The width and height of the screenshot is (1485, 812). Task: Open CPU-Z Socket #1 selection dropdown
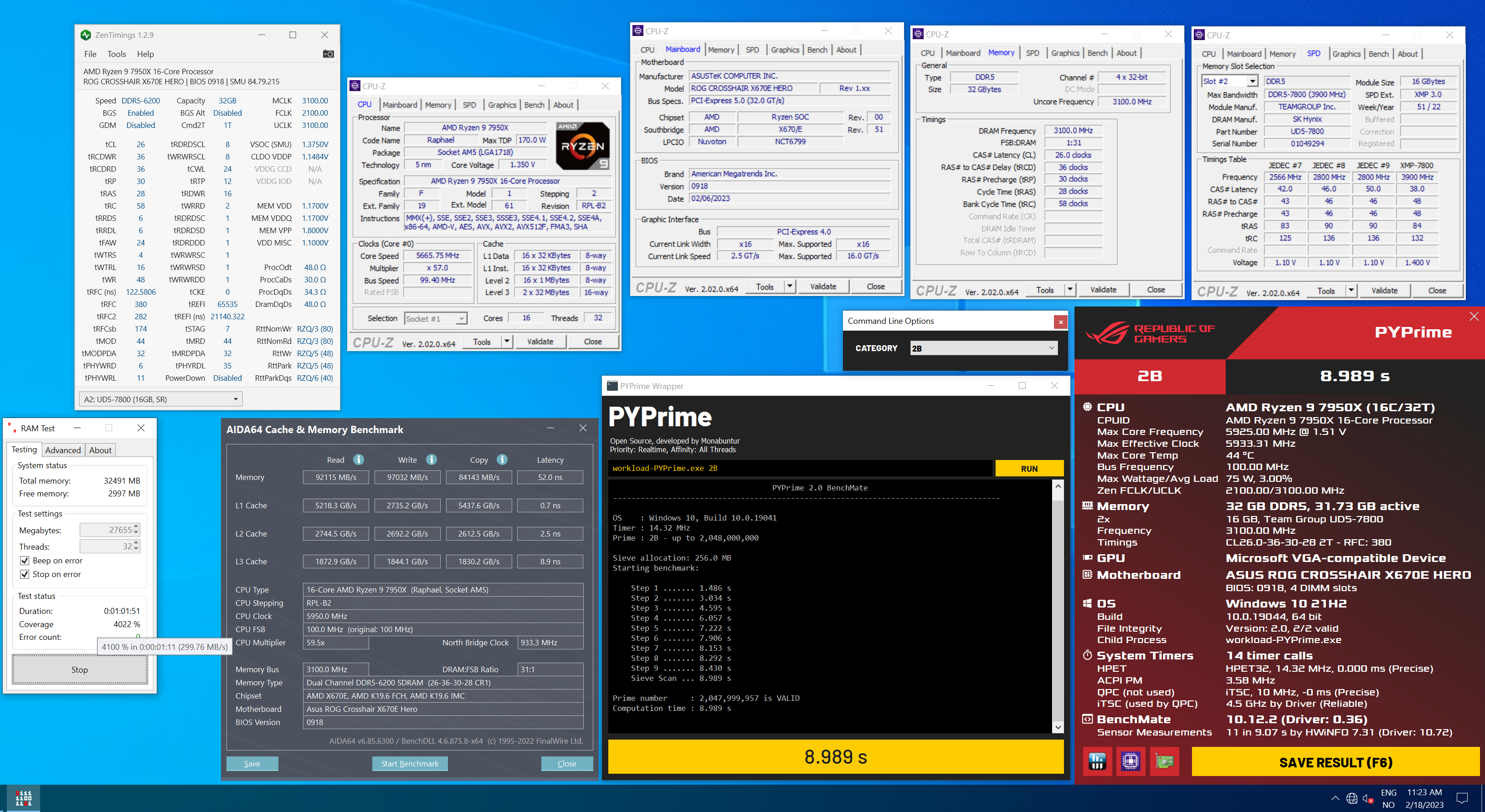click(436, 319)
